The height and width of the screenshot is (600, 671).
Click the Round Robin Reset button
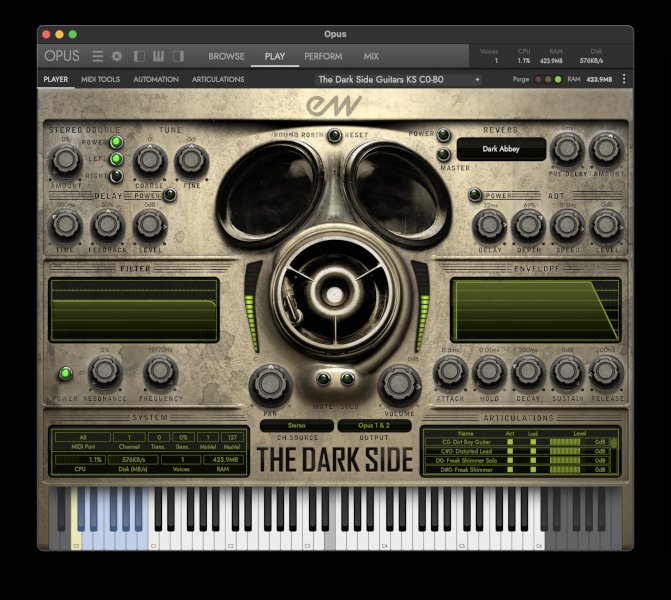point(334,135)
